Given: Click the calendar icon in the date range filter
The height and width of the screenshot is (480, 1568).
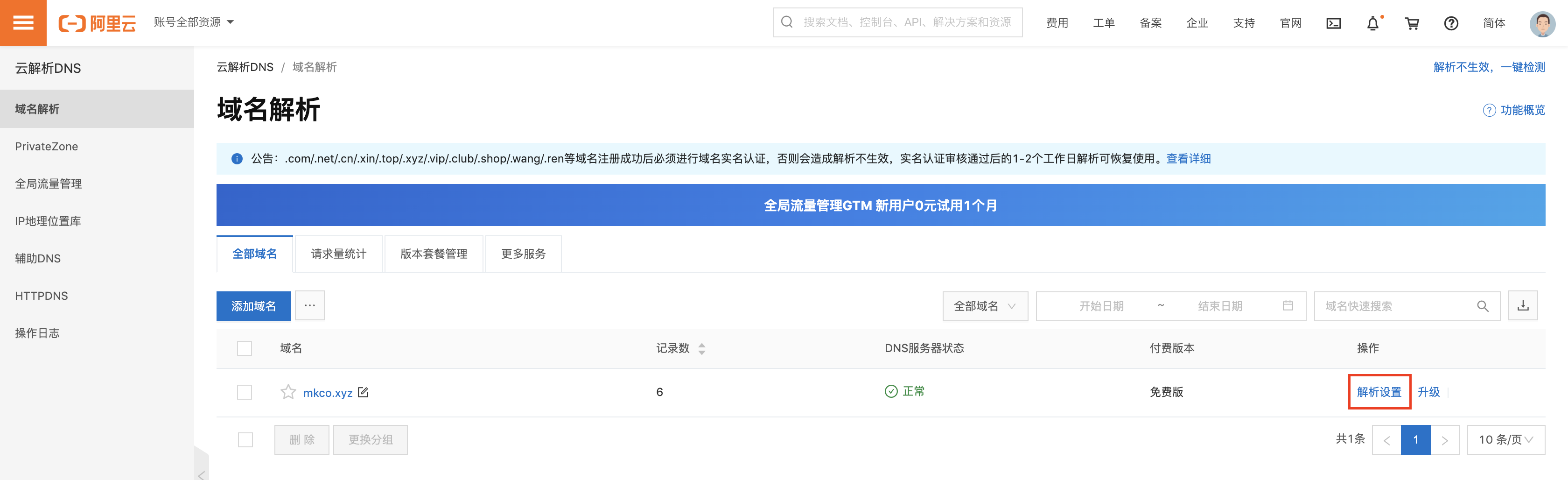Looking at the screenshot, I should point(1288,306).
